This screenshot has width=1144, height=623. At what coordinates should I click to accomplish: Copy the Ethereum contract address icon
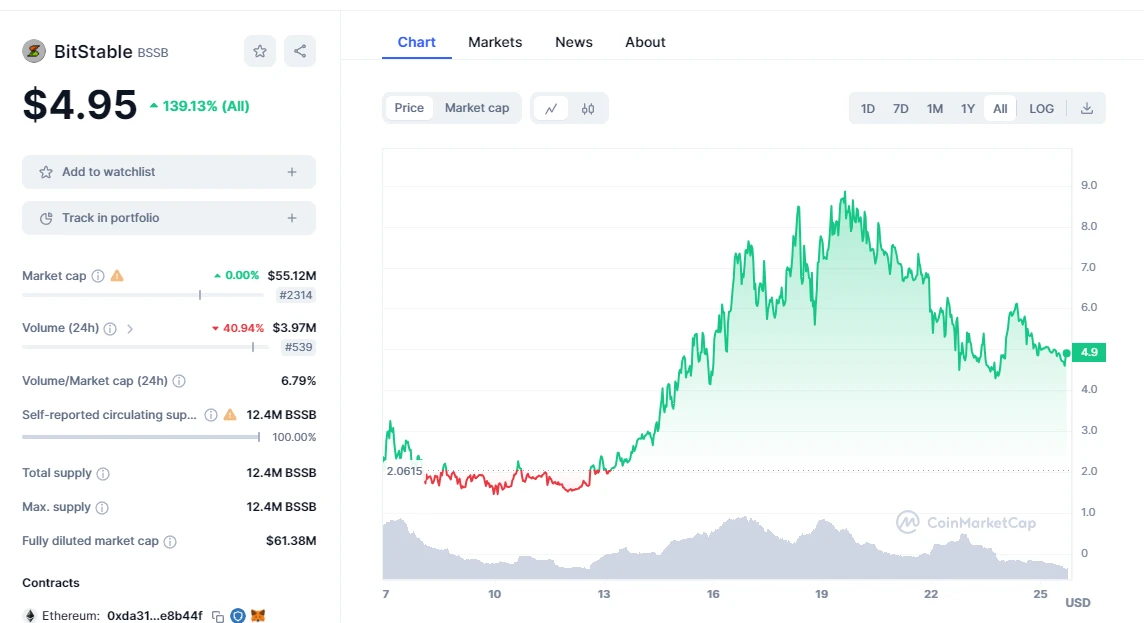[217, 615]
